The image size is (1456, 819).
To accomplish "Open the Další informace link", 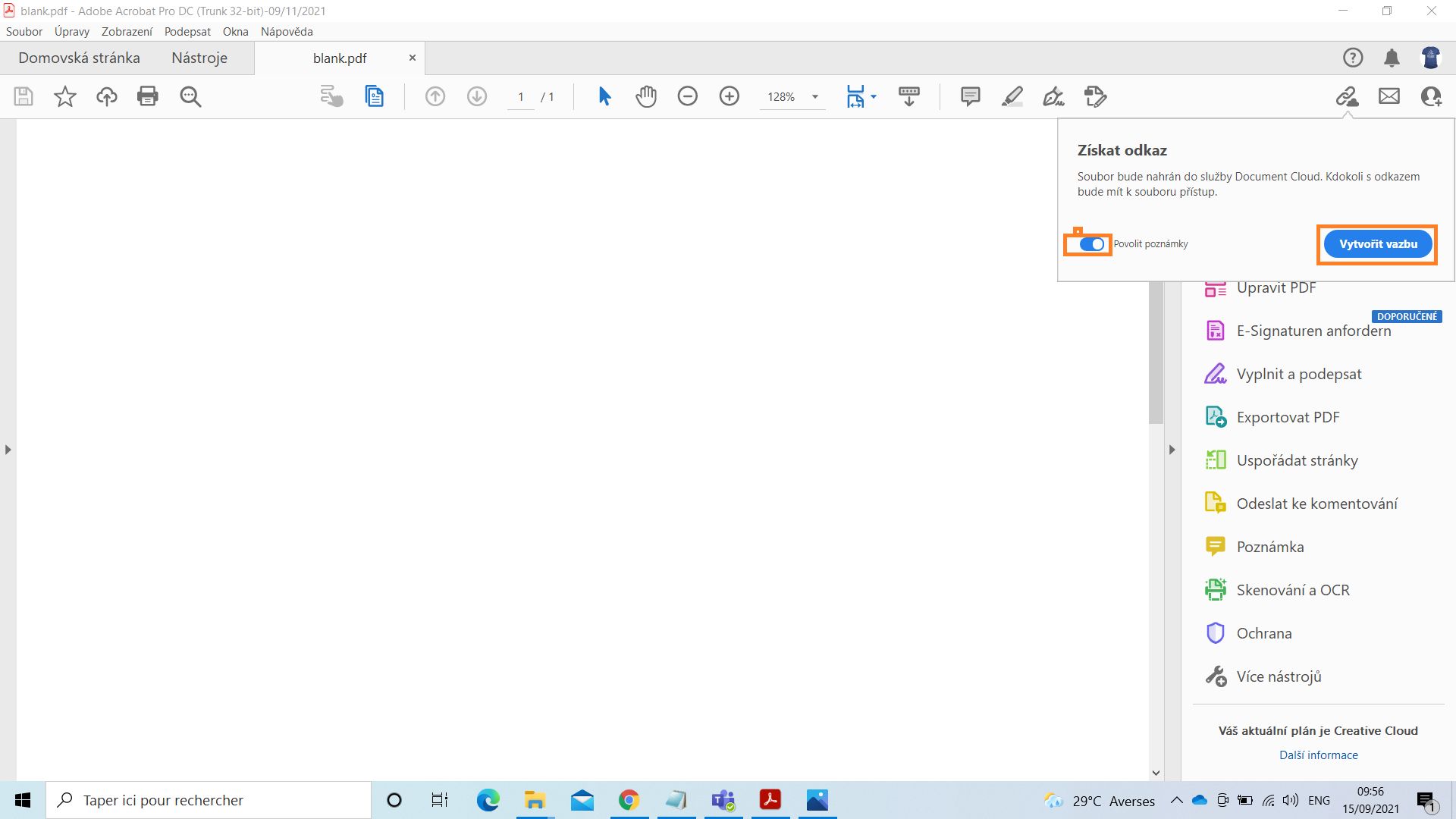I will (1318, 755).
